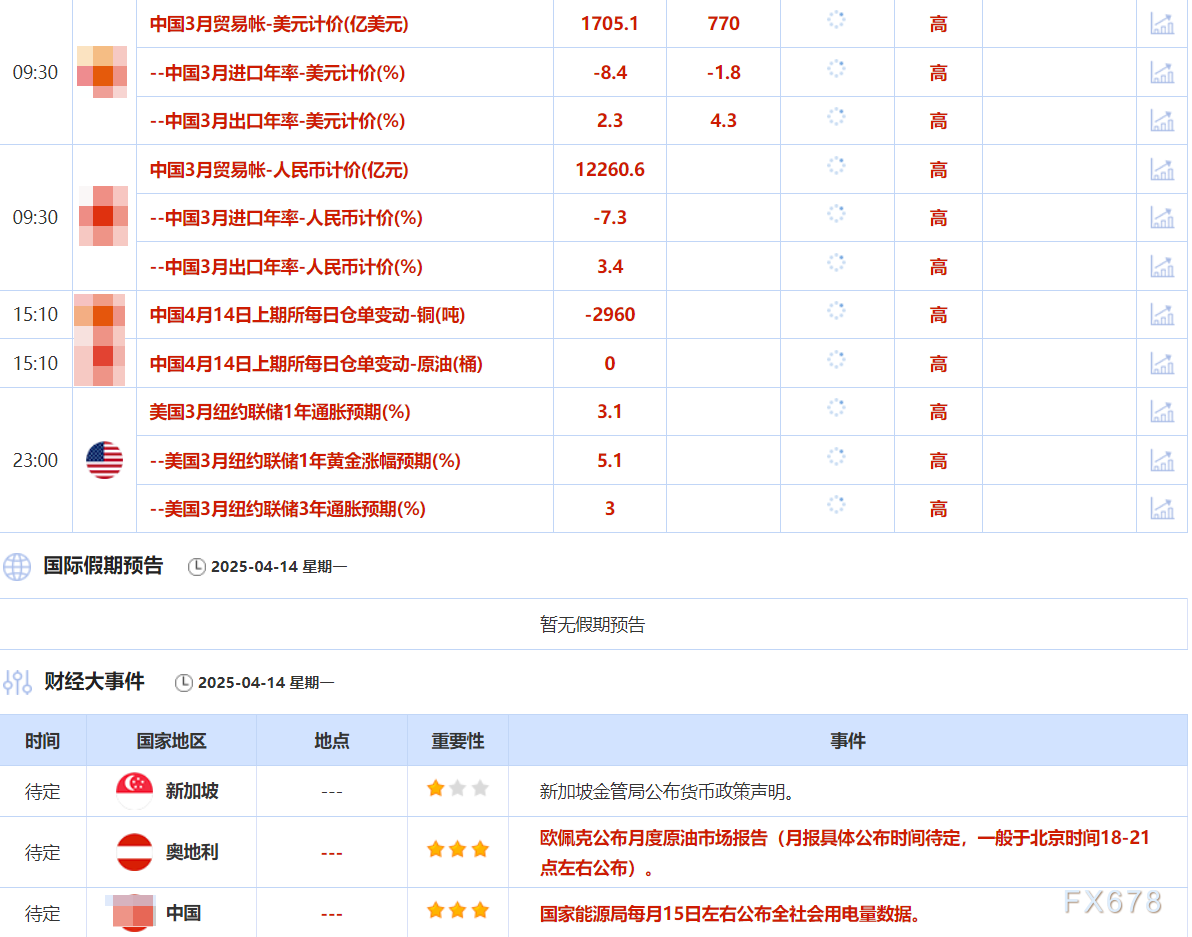This screenshot has width=1192, height=937.
Task: Click the chart icon beside 美国3月纽约联储1年通胀预期
Action: click(1161, 411)
